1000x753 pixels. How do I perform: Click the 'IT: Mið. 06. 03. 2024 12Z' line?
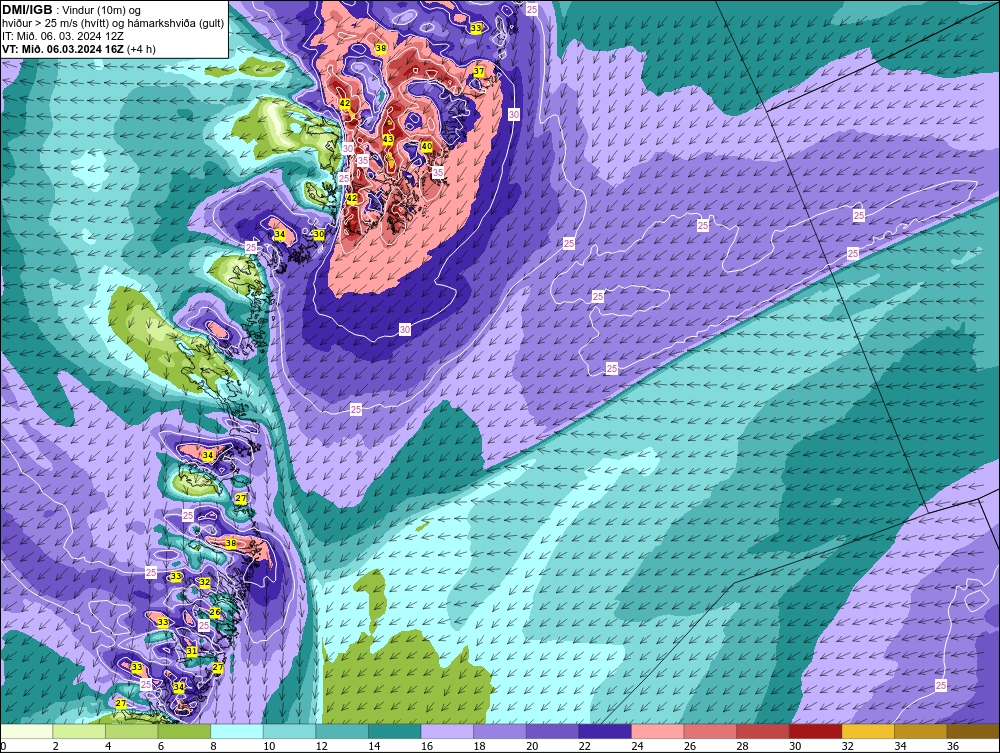tap(63, 36)
